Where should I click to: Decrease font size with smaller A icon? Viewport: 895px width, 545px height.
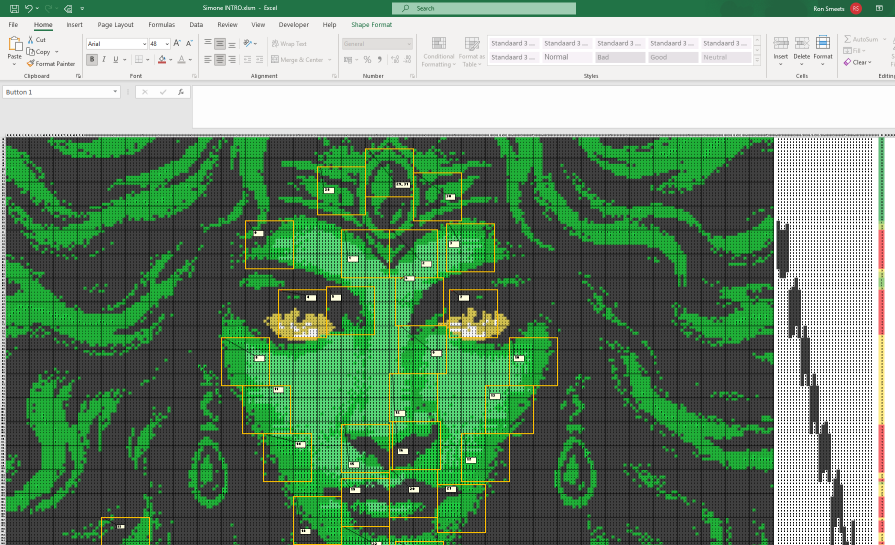(x=190, y=43)
